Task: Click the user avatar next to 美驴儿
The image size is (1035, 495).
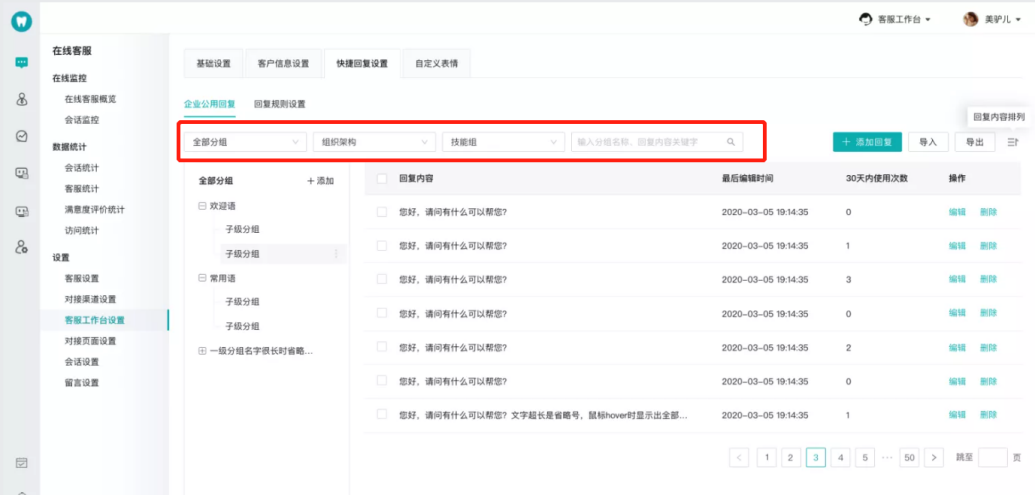Action: 970,19
